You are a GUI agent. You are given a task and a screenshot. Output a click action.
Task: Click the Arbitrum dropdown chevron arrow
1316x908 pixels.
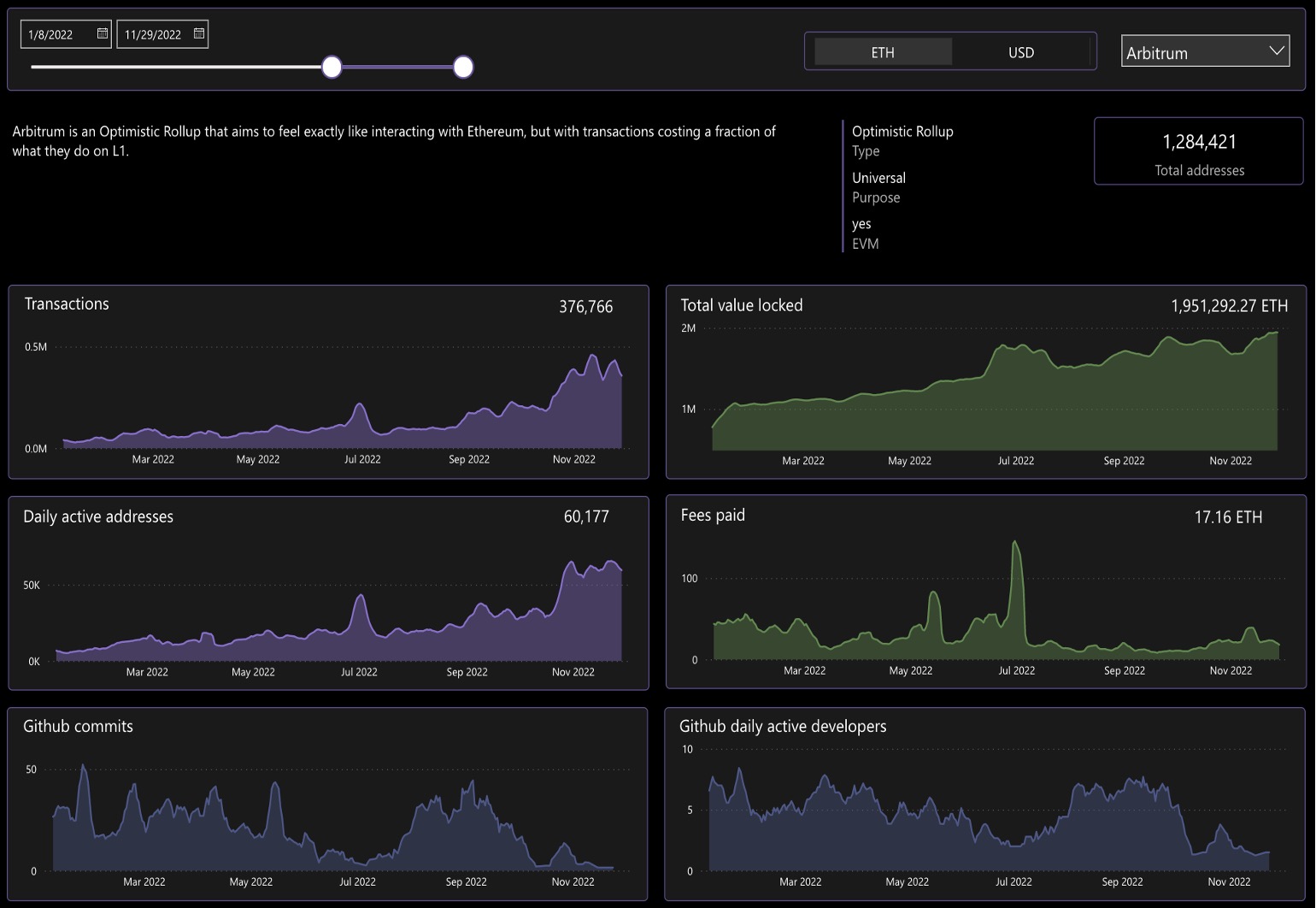[x=1277, y=50]
